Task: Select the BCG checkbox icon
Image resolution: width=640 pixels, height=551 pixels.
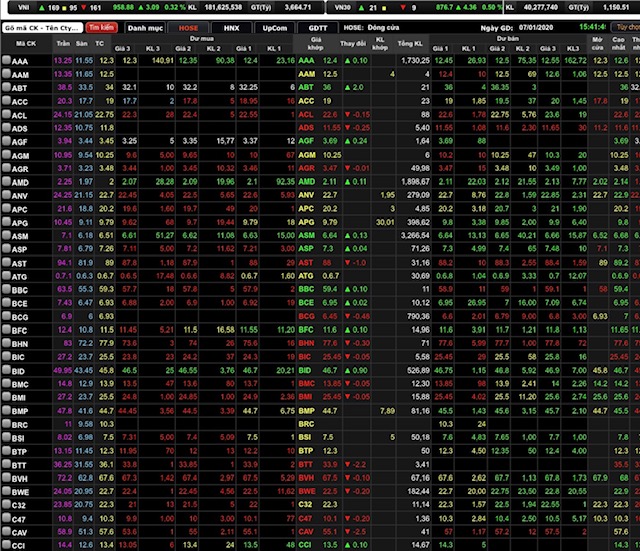Action: [x=6, y=316]
